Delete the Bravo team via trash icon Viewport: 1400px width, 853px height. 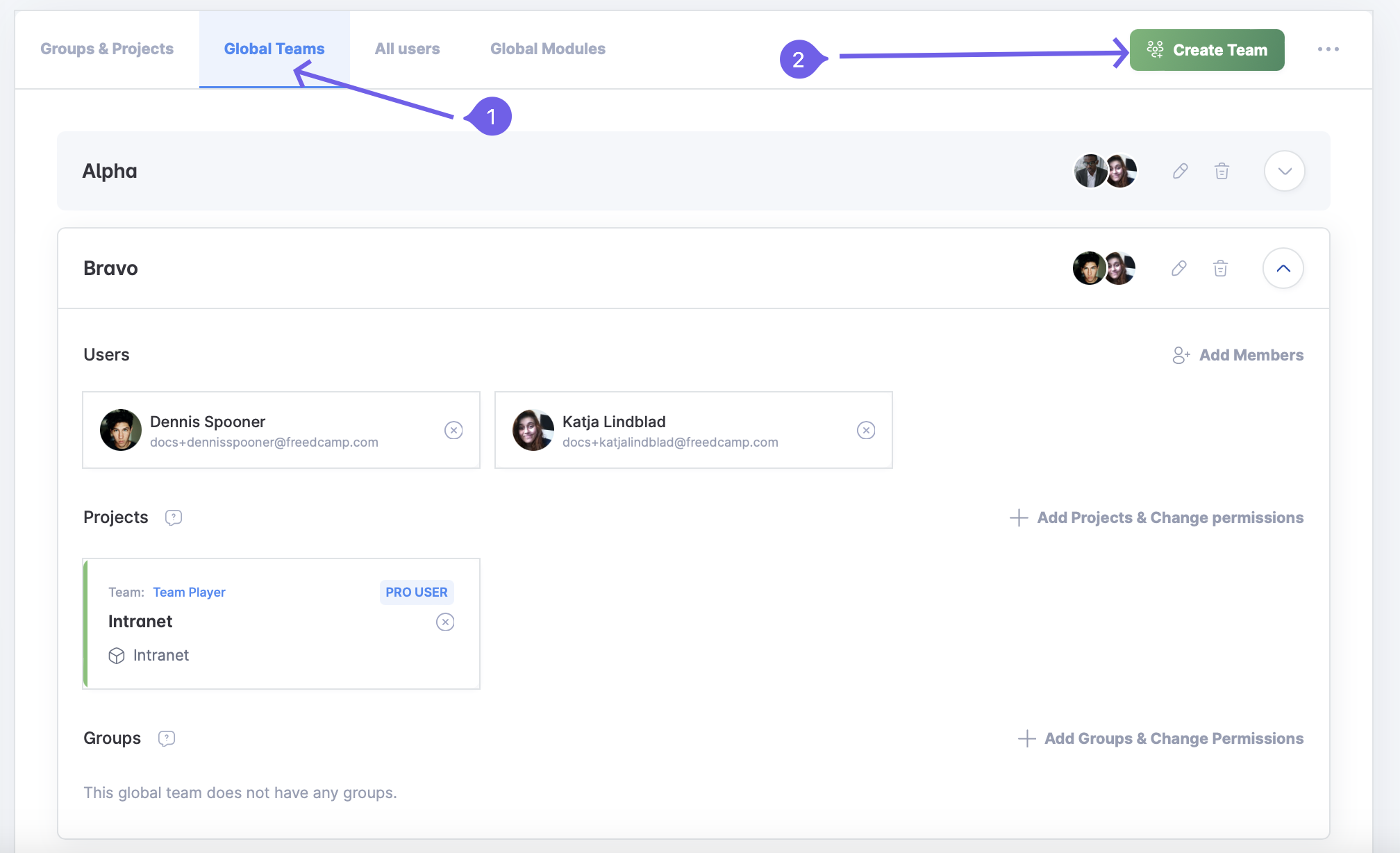coord(1220,268)
